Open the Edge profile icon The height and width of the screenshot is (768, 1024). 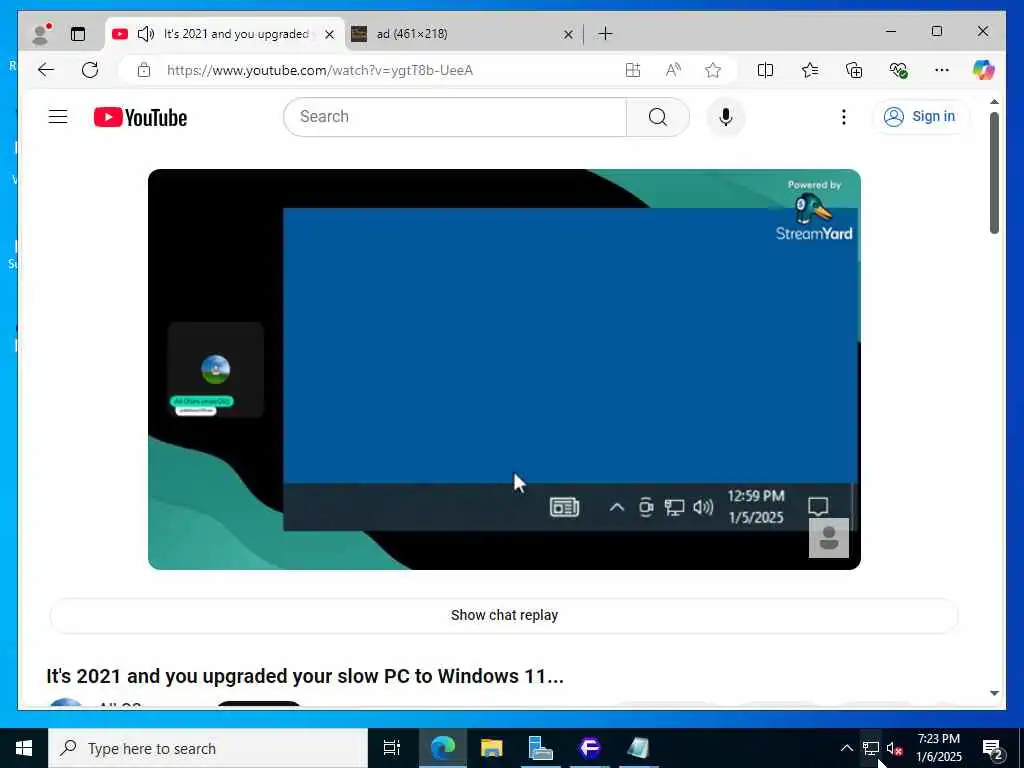(x=41, y=34)
